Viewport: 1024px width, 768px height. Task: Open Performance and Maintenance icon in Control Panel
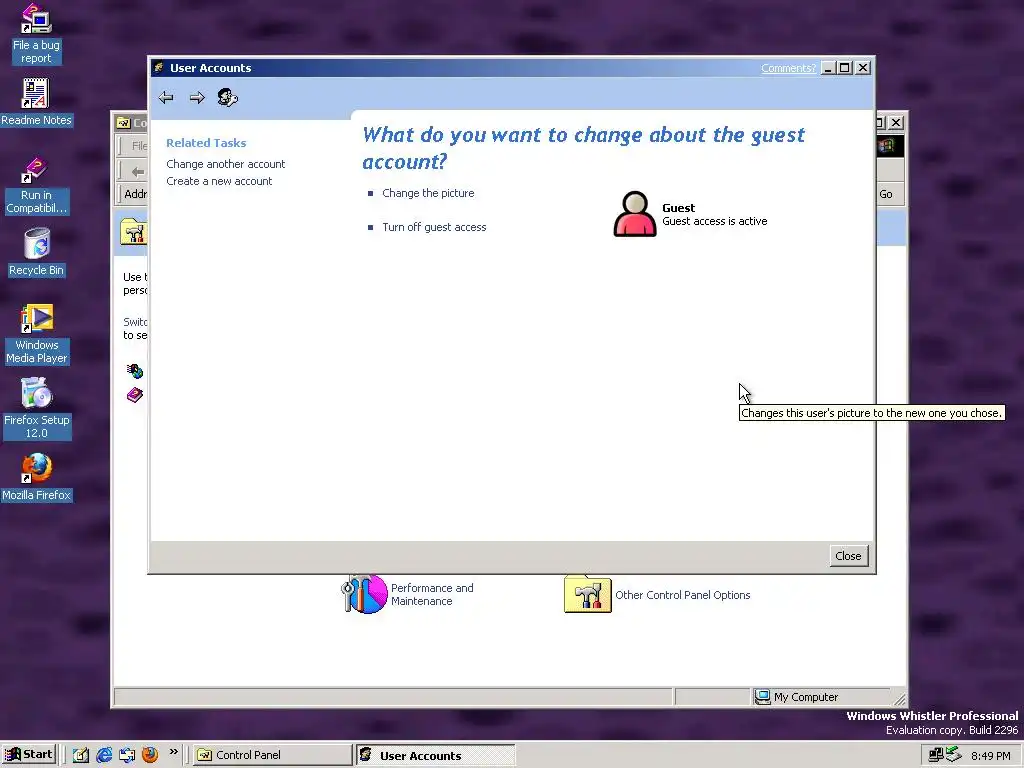click(x=364, y=594)
